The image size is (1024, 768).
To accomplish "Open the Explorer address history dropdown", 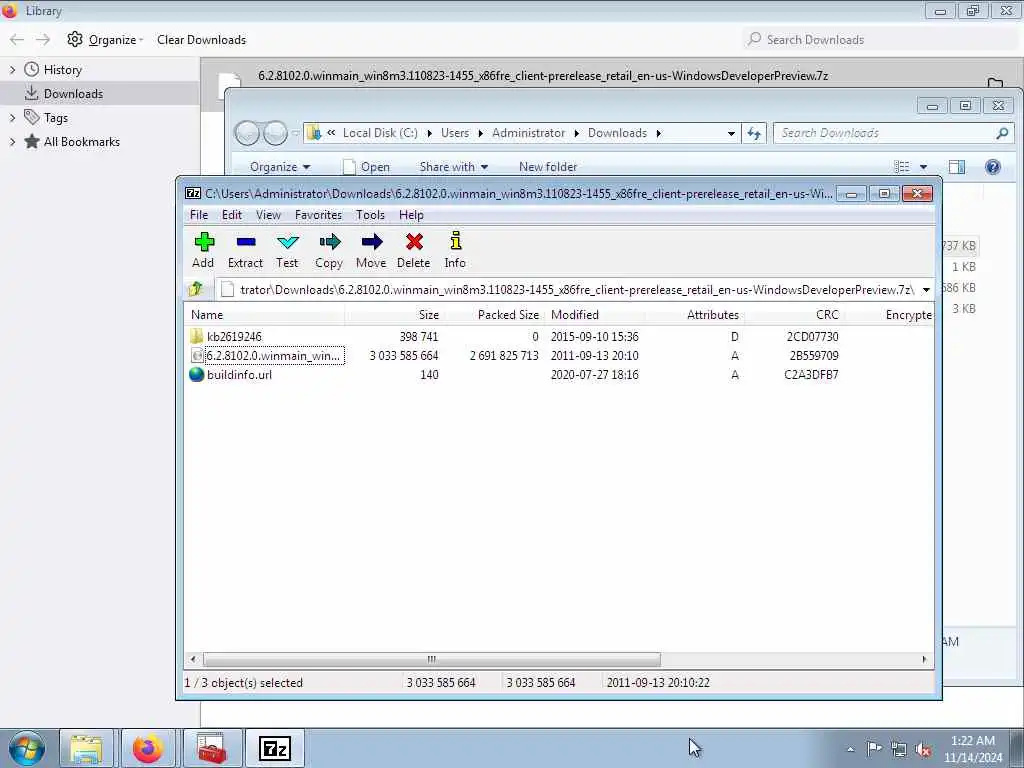I will [731, 133].
